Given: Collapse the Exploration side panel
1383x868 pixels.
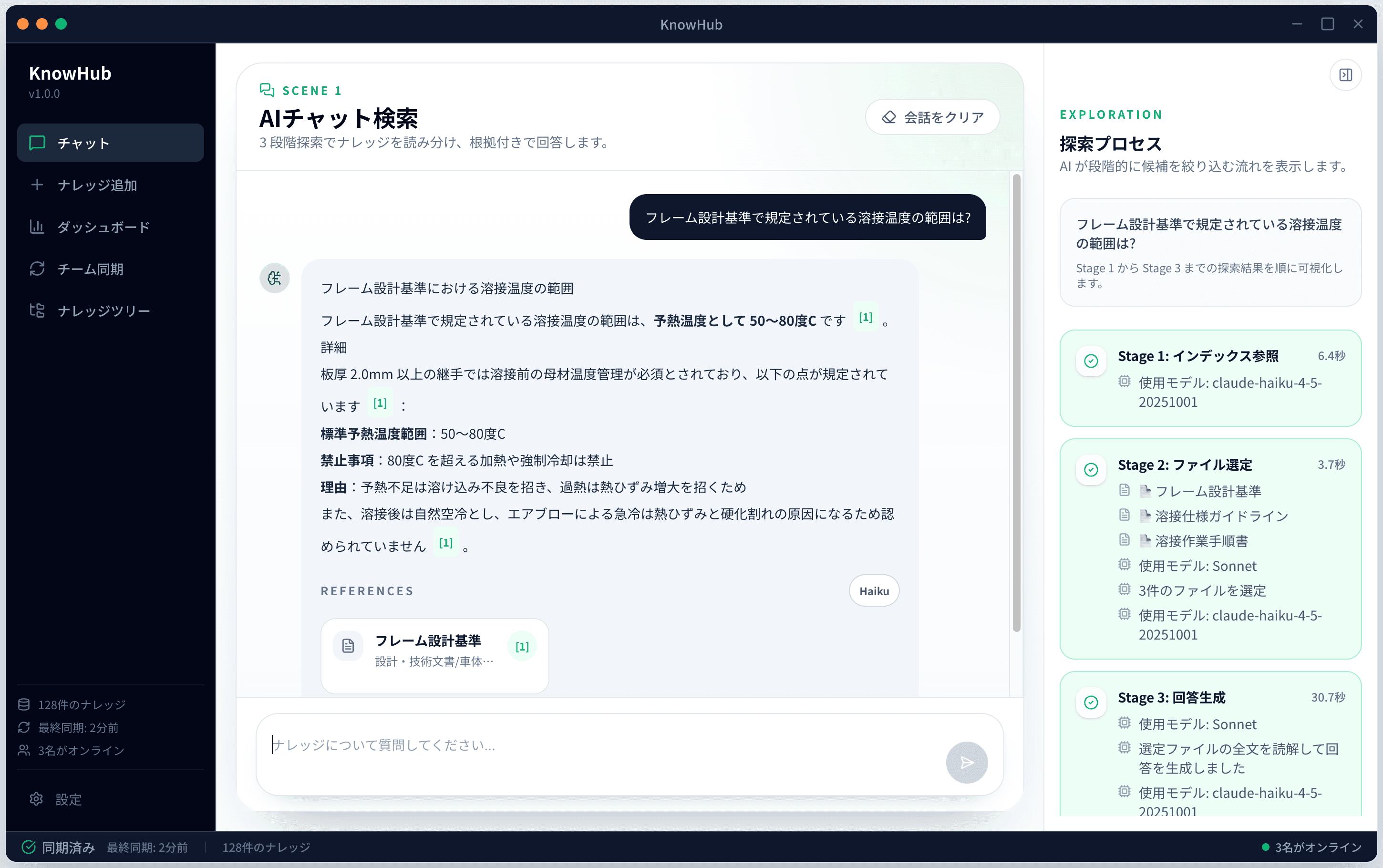Looking at the screenshot, I should (1345, 74).
